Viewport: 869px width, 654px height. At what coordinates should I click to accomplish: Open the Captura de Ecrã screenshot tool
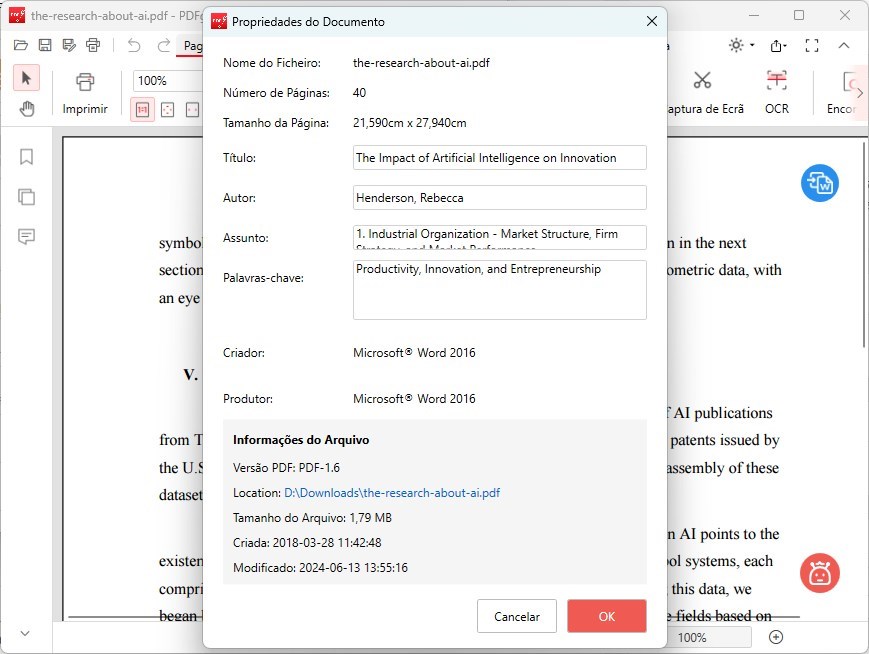click(x=702, y=90)
